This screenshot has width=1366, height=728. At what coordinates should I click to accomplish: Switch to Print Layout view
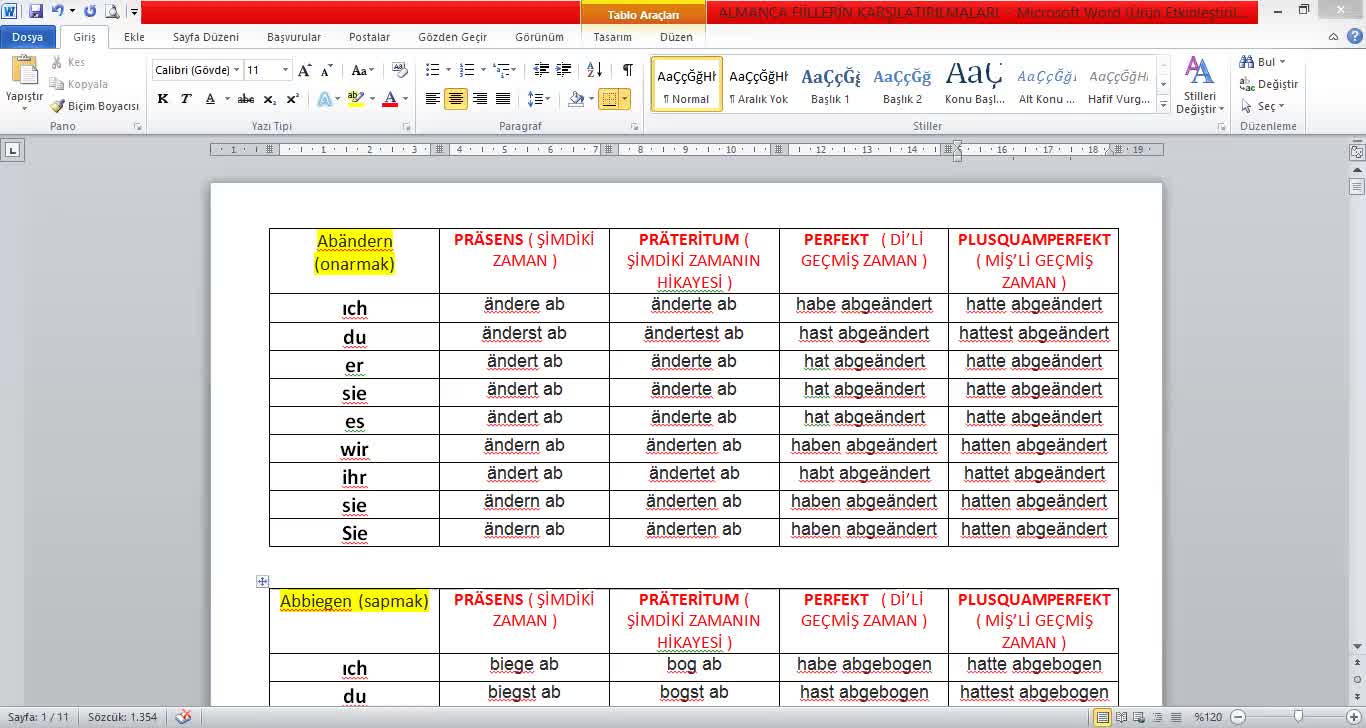1102,717
